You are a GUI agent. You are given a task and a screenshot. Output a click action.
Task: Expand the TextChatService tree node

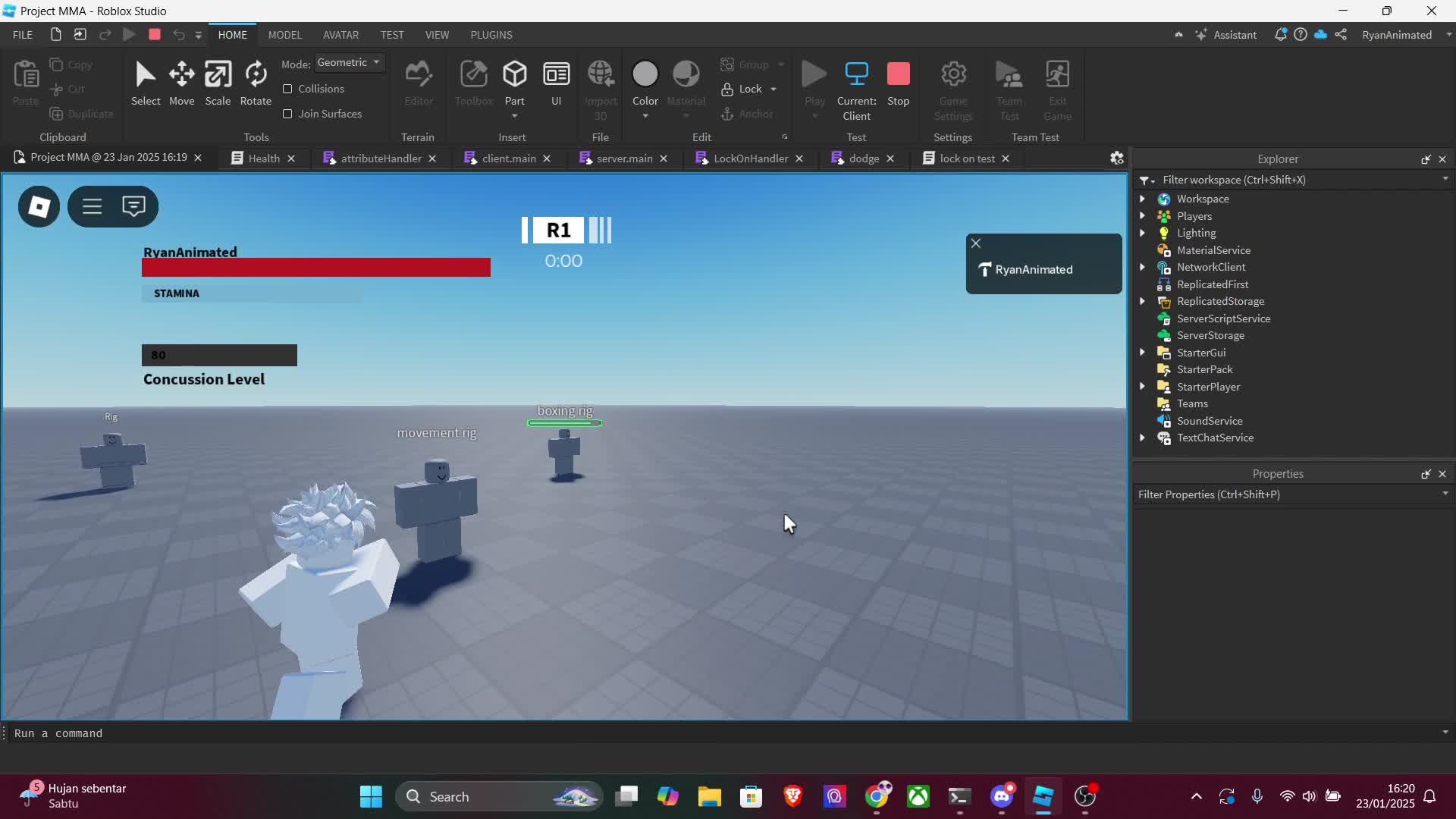[1142, 438]
